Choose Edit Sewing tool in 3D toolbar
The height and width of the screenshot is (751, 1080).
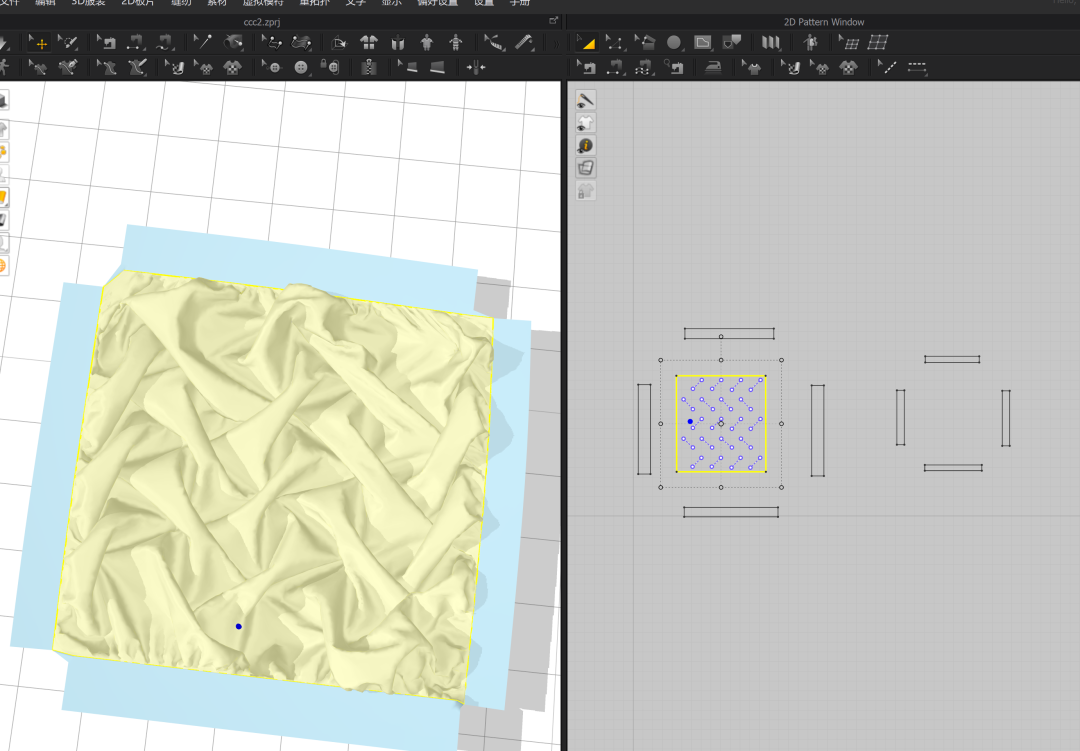[x=105, y=43]
